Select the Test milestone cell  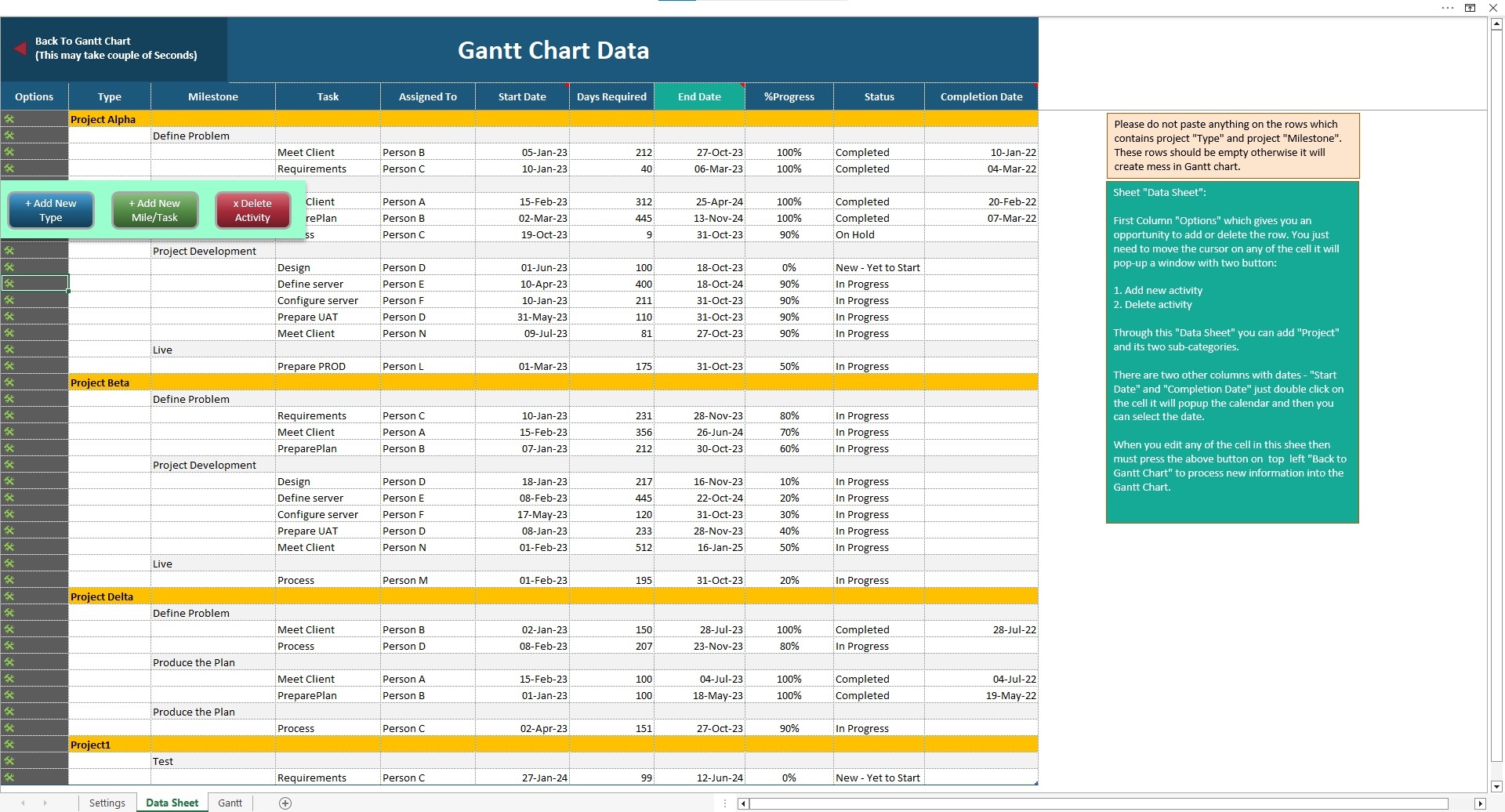pyautogui.click(x=212, y=761)
